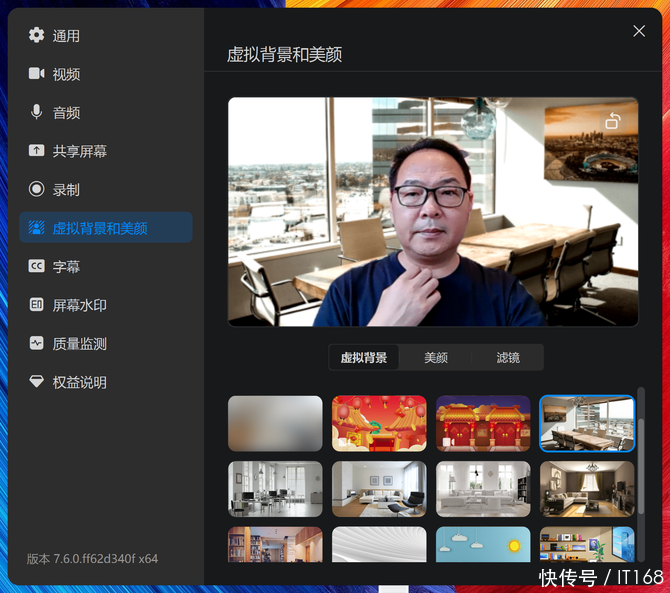Click the 权益说明 diamond icon
This screenshot has height=593, width=670.
tap(37, 382)
